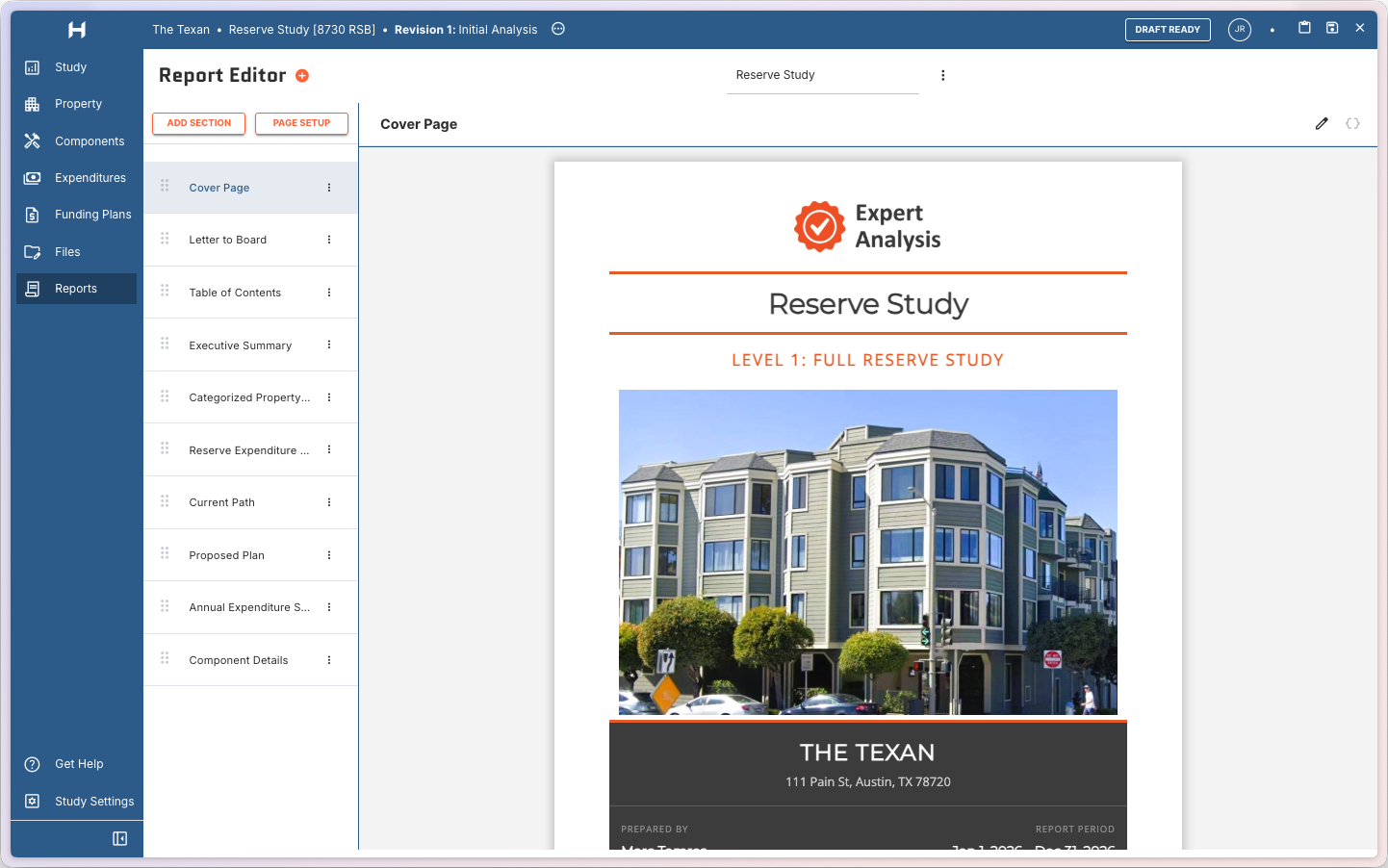Image resolution: width=1388 pixels, height=868 pixels.
Task: Select the Executive Summary section
Action: pos(240,345)
